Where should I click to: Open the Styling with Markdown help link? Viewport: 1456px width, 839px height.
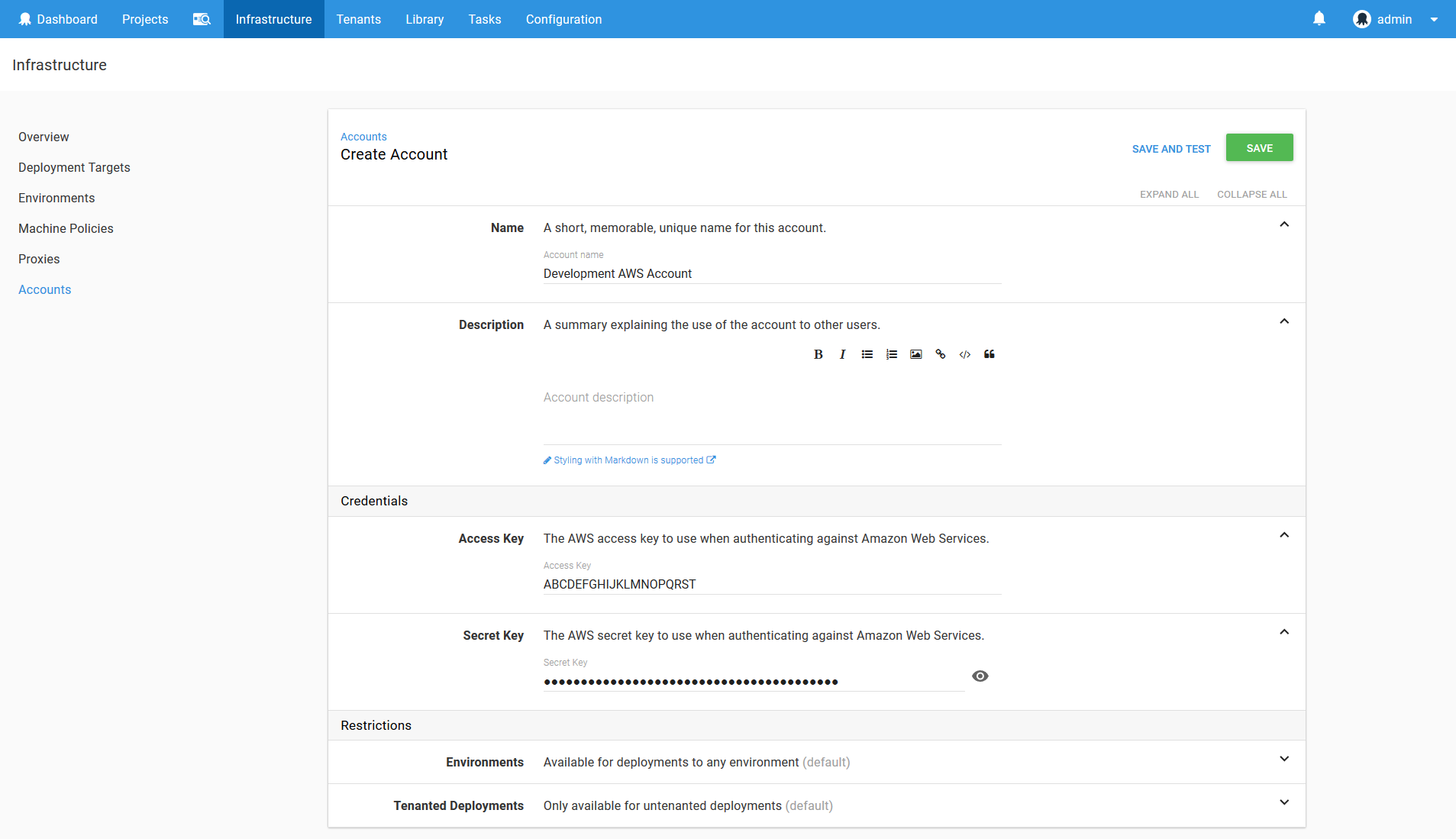(628, 460)
